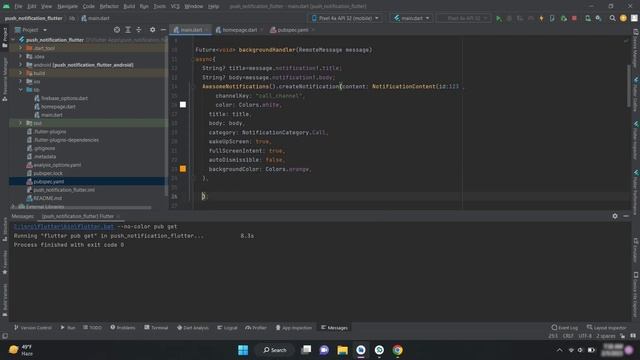Click the editor vertical scrollbar
640x360 pixels.
[x=629, y=86]
